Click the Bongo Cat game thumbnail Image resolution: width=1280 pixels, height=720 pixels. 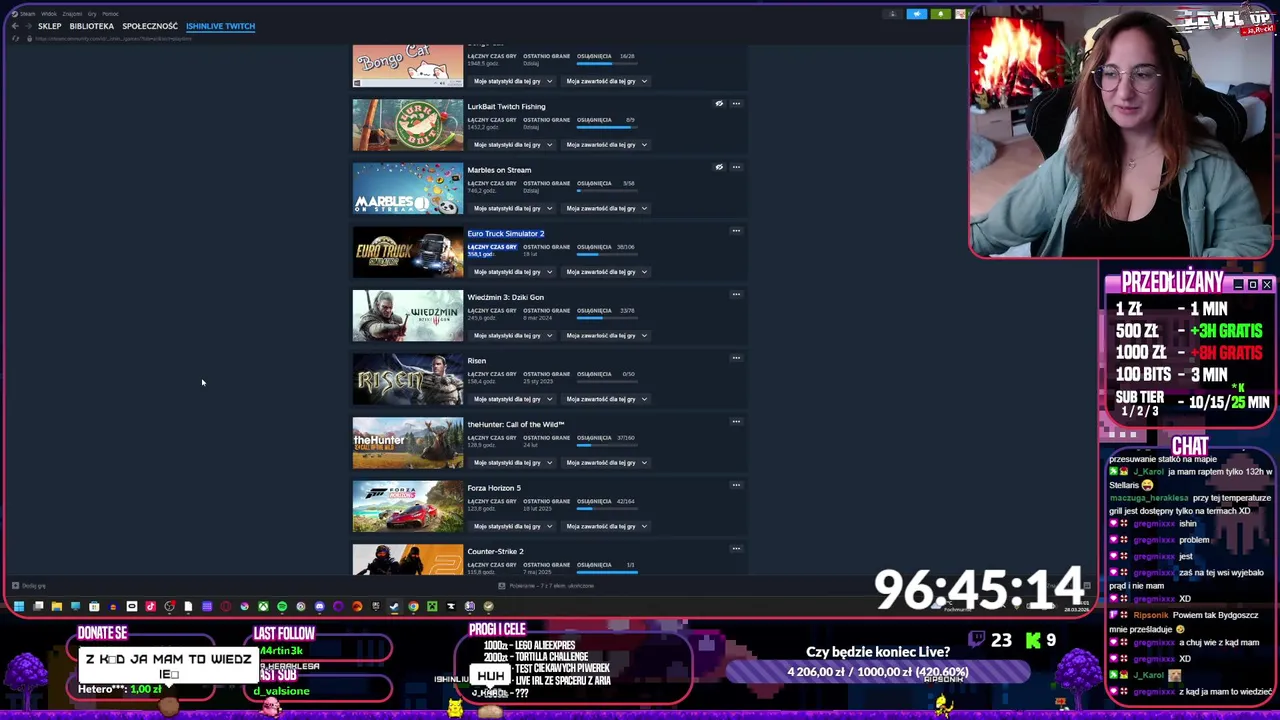(x=408, y=66)
